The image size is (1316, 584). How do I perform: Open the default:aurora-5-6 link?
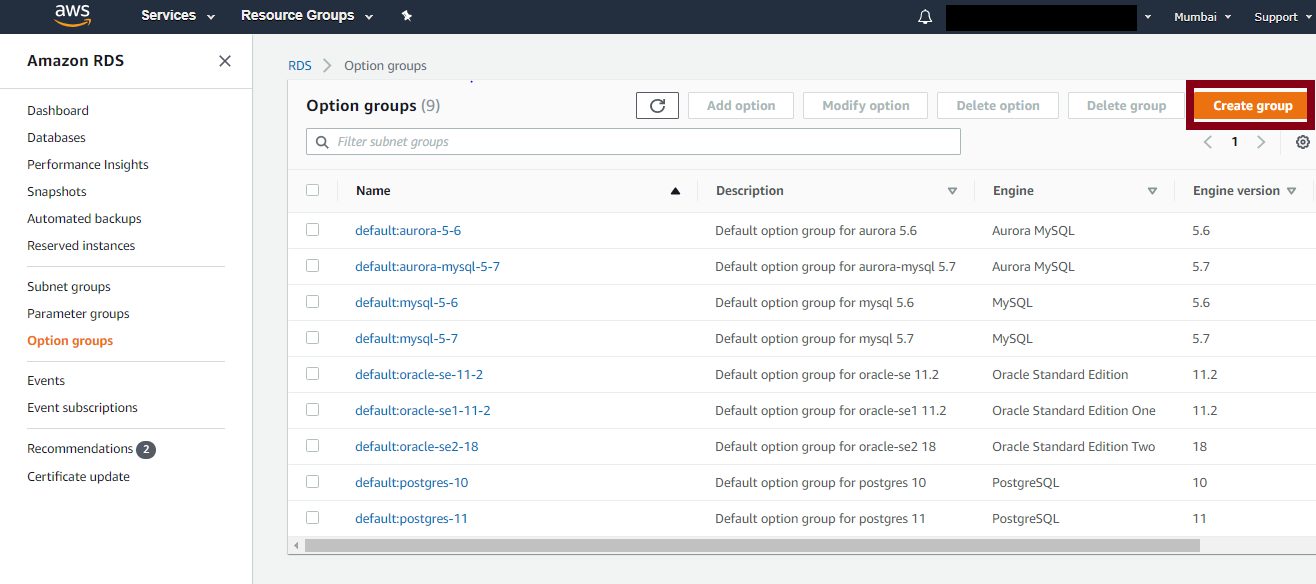pos(408,231)
